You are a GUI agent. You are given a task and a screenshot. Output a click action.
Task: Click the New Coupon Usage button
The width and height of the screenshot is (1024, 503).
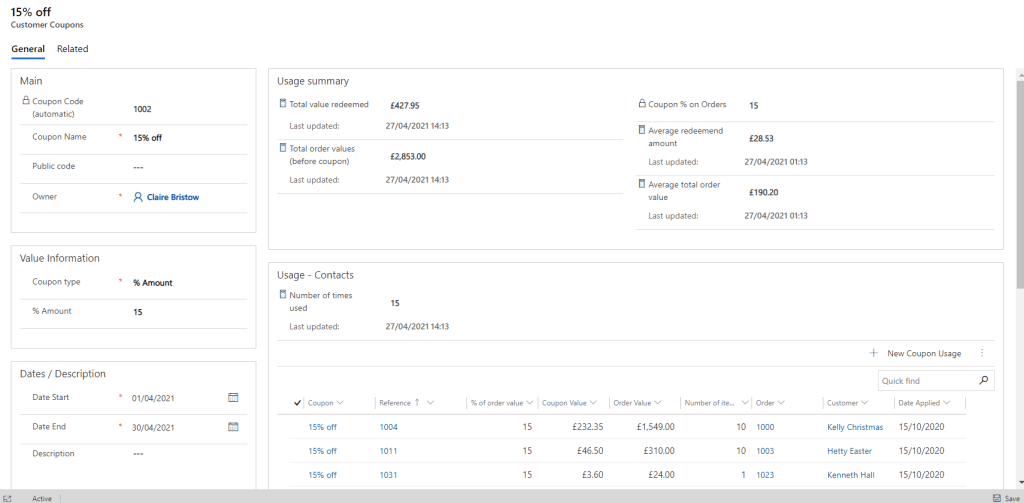tap(915, 353)
